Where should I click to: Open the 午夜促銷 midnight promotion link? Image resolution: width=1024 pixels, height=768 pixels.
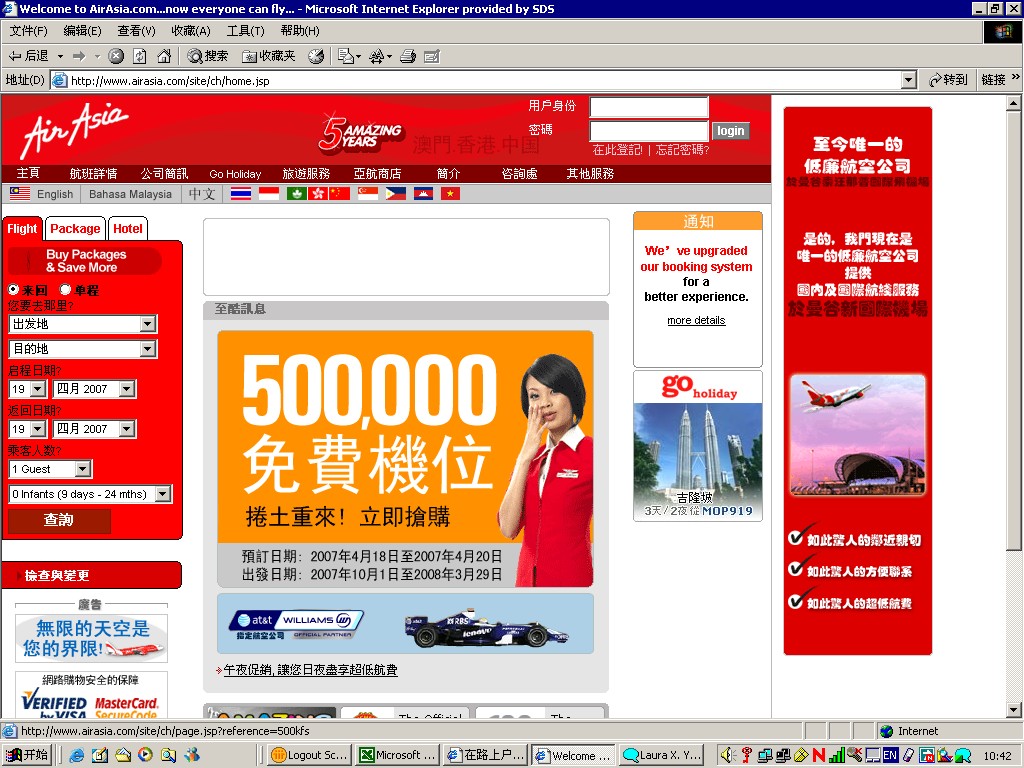click(311, 670)
